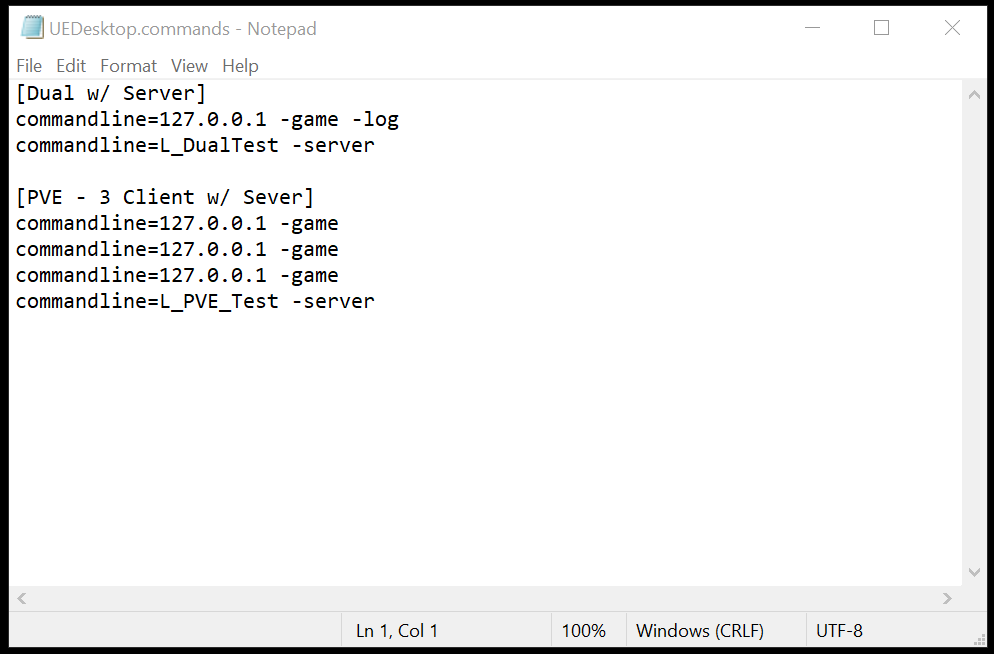994x654 pixels.
Task: Click the vertical scrollbar down arrow
Action: (974, 573)
